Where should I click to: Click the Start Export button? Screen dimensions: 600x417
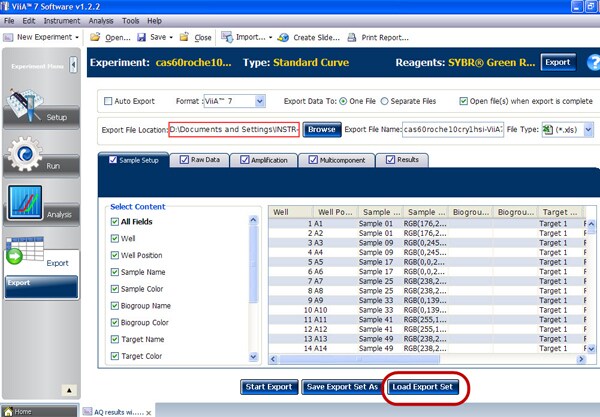click(x=269, y=387)
